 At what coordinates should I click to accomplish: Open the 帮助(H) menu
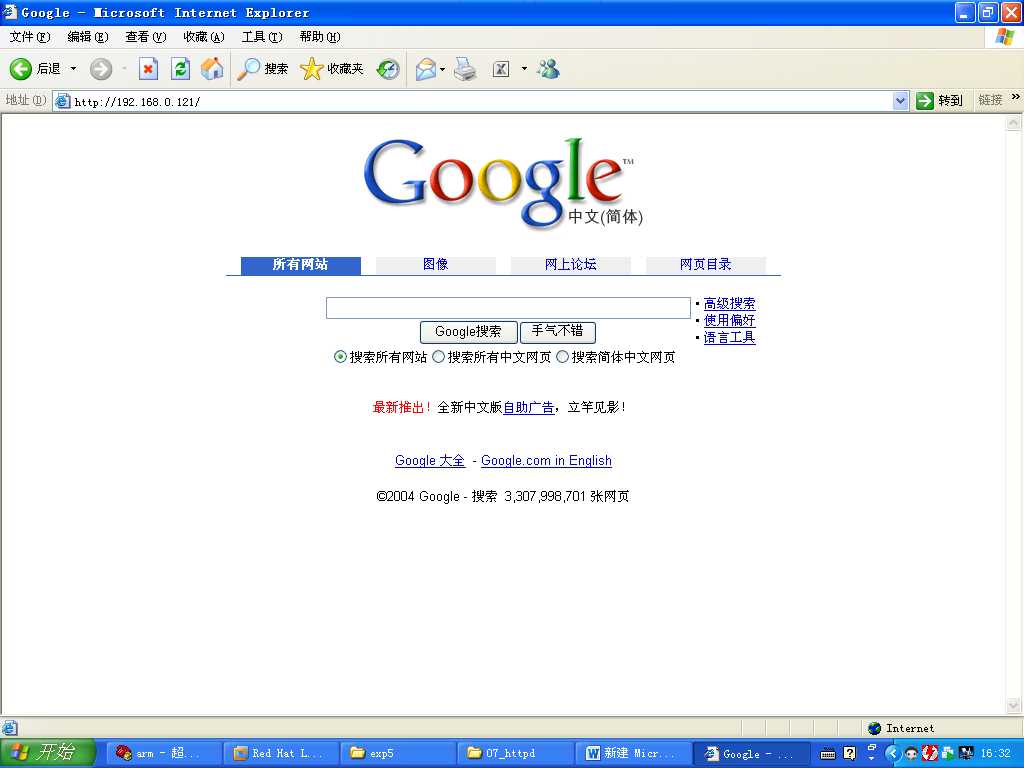pyautogui.click(x=320, y=37)
